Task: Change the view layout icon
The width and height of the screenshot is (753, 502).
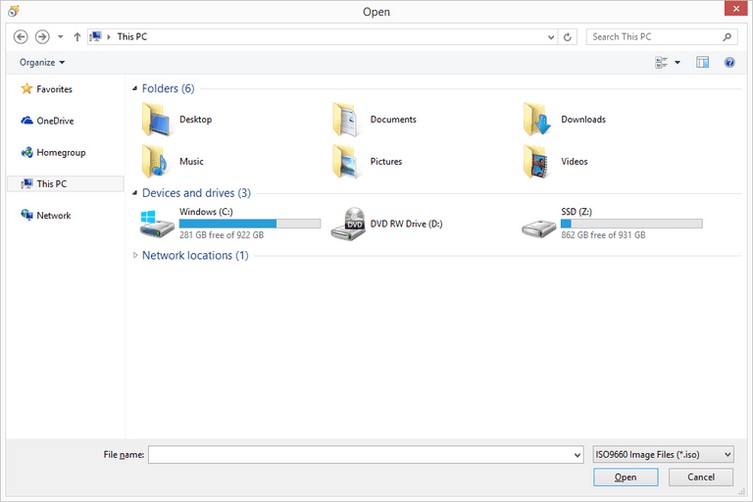Action: 661,62
